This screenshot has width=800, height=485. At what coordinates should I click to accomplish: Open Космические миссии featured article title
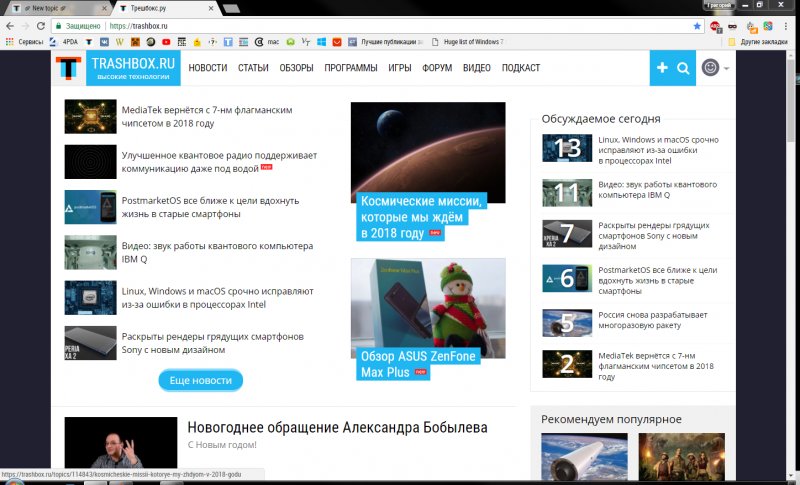[x=421, y=217]
